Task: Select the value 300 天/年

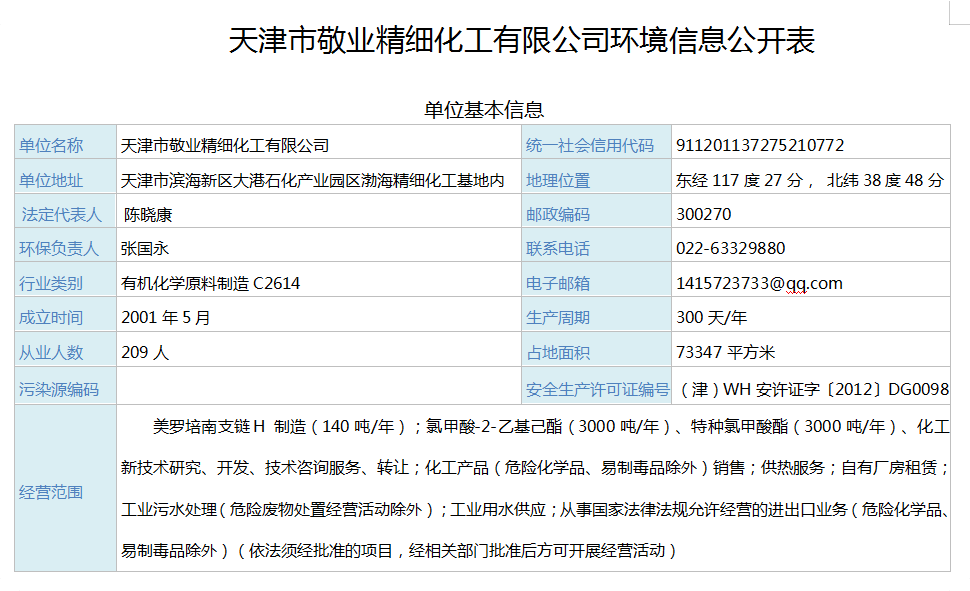Action: click(x=711, y=317)
